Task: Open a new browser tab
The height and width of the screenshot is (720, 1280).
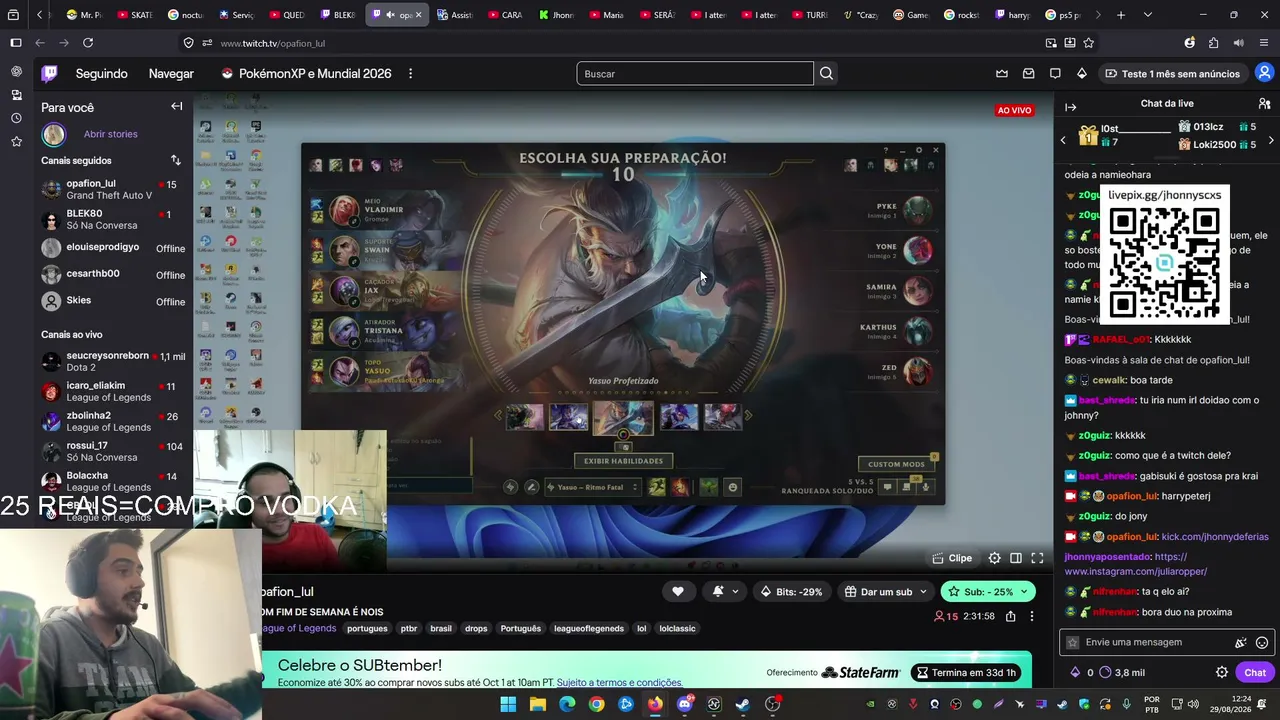Action: point(1121,15)
